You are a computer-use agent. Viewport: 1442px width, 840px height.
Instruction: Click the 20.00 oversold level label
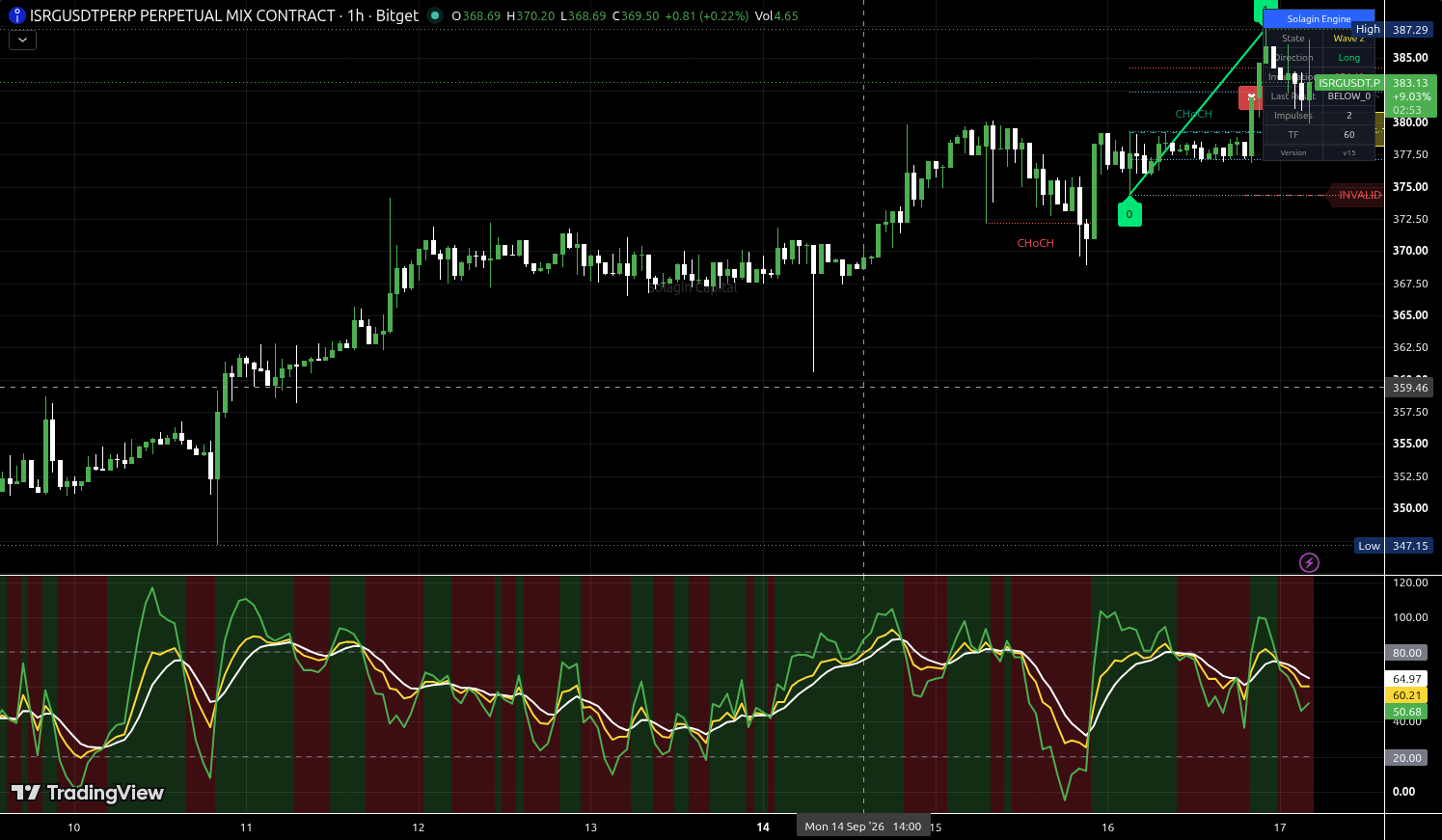(1407, 758)
